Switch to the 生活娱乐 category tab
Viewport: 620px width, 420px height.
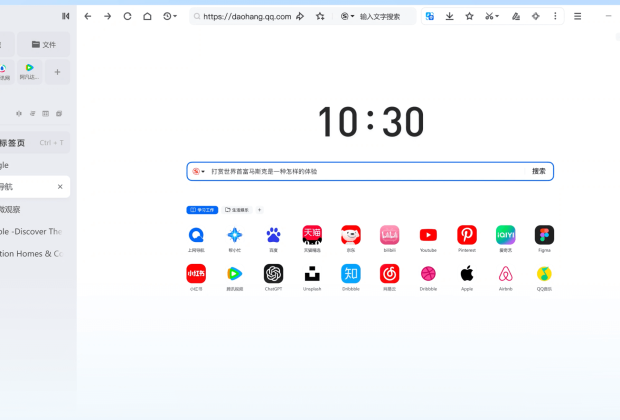[238, 210]
